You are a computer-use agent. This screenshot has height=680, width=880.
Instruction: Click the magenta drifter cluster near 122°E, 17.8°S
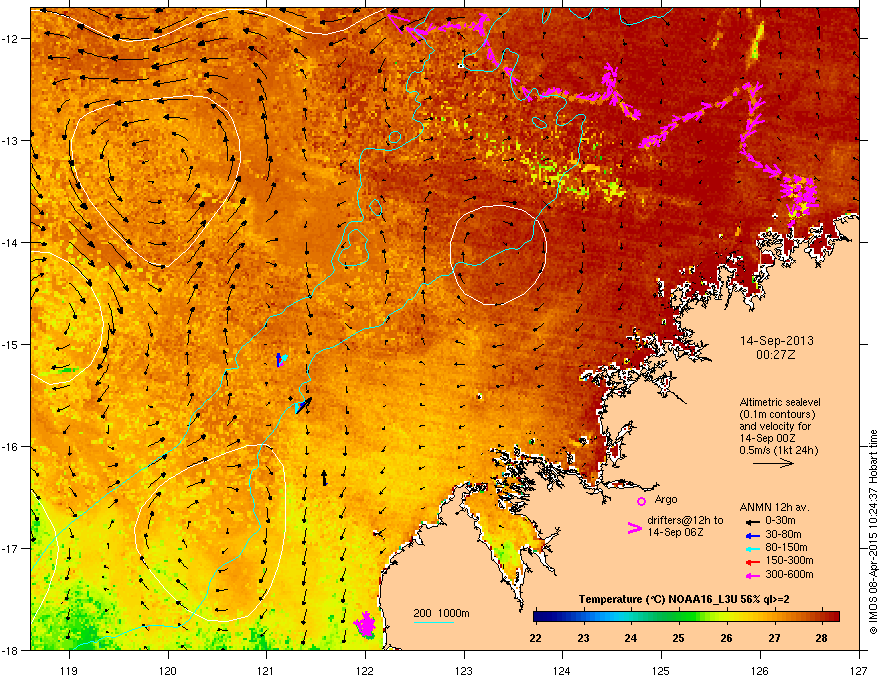click(x=365, y=624)
